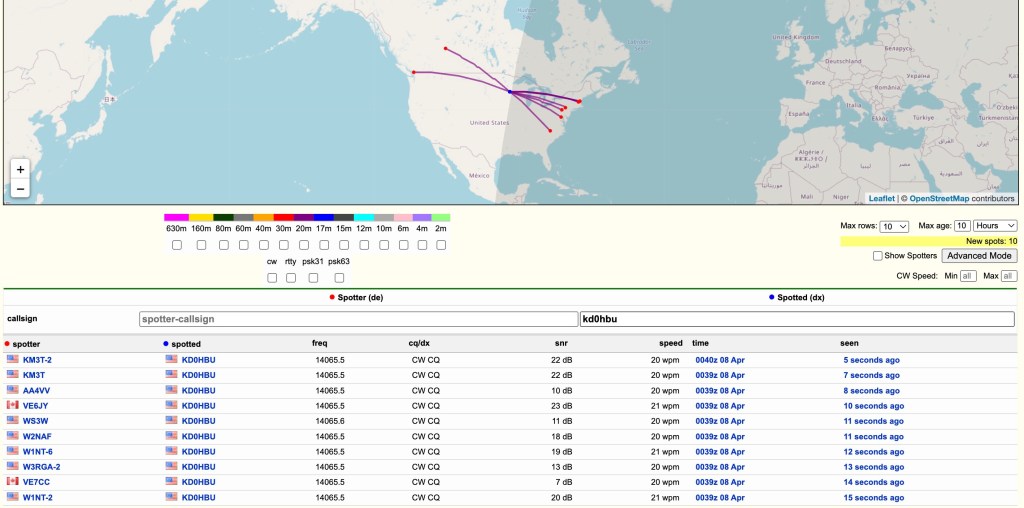Toggle the Show Spotters checkbox
Viewport: 1024px width, 508px height.
tap(878, 256)
